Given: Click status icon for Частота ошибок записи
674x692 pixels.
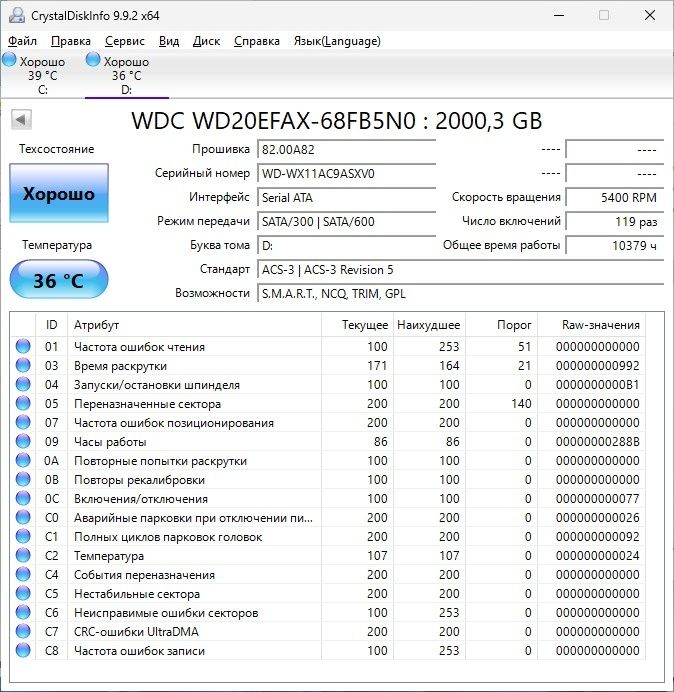Looking at the screenshot, I should click(23, 650).
